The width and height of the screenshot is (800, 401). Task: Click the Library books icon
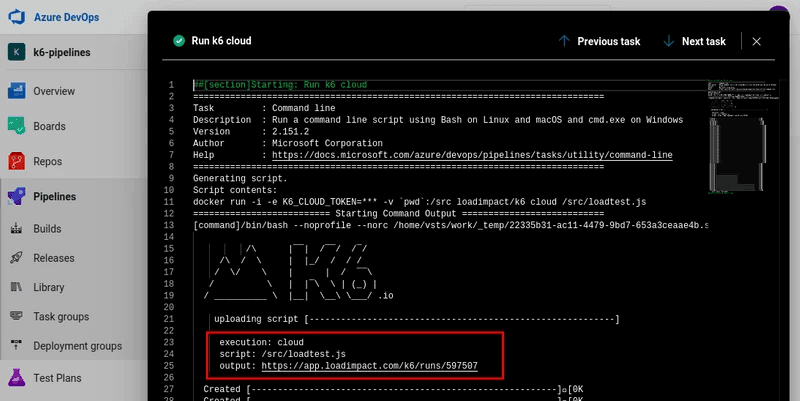click(16, 287)
